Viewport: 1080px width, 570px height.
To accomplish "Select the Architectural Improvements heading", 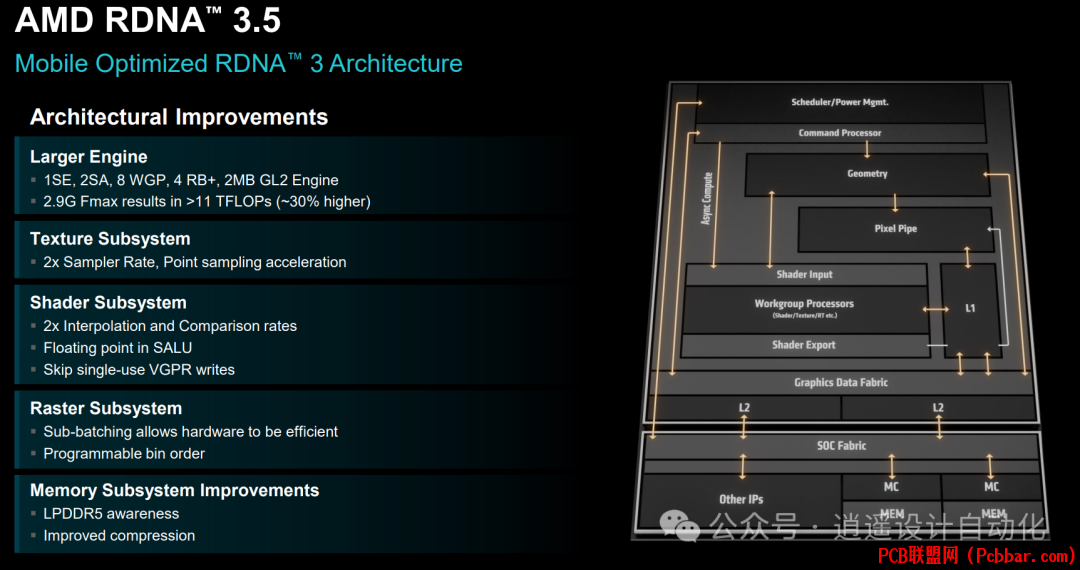I will coord(179,117).
